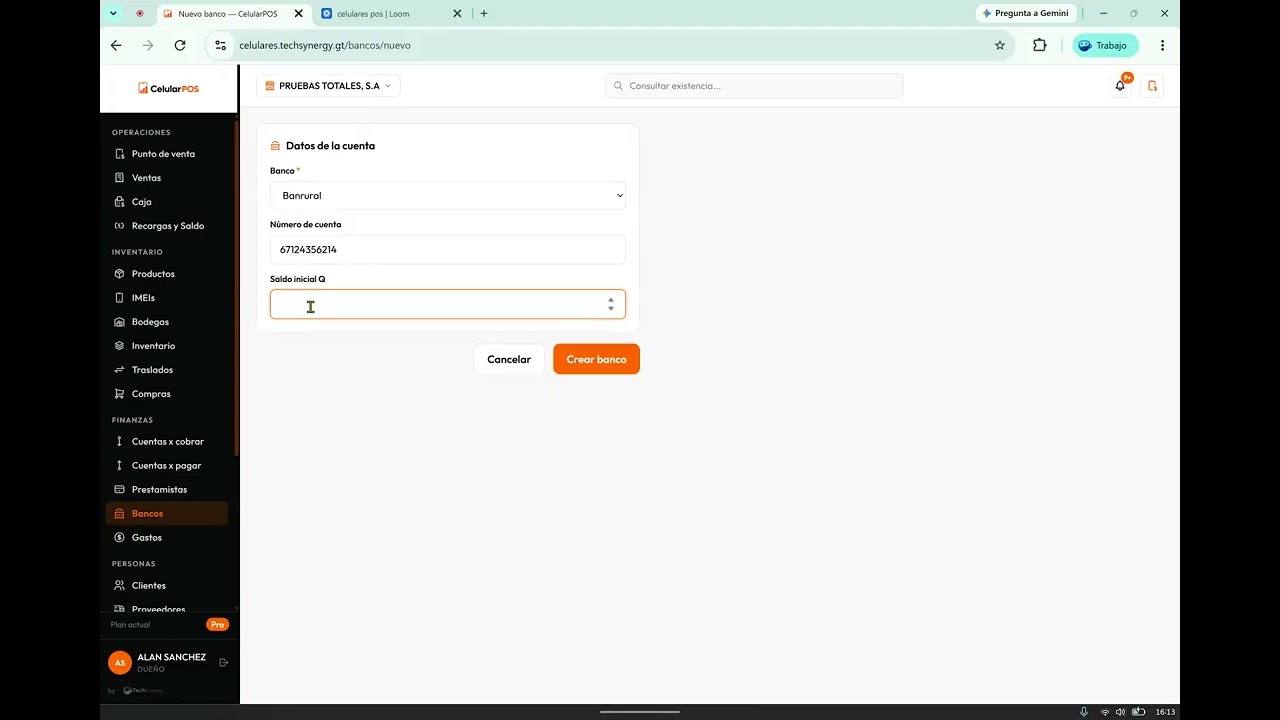Click the Productos box icon
This screenshot has height=720, width=1280.
pos(119,274)
